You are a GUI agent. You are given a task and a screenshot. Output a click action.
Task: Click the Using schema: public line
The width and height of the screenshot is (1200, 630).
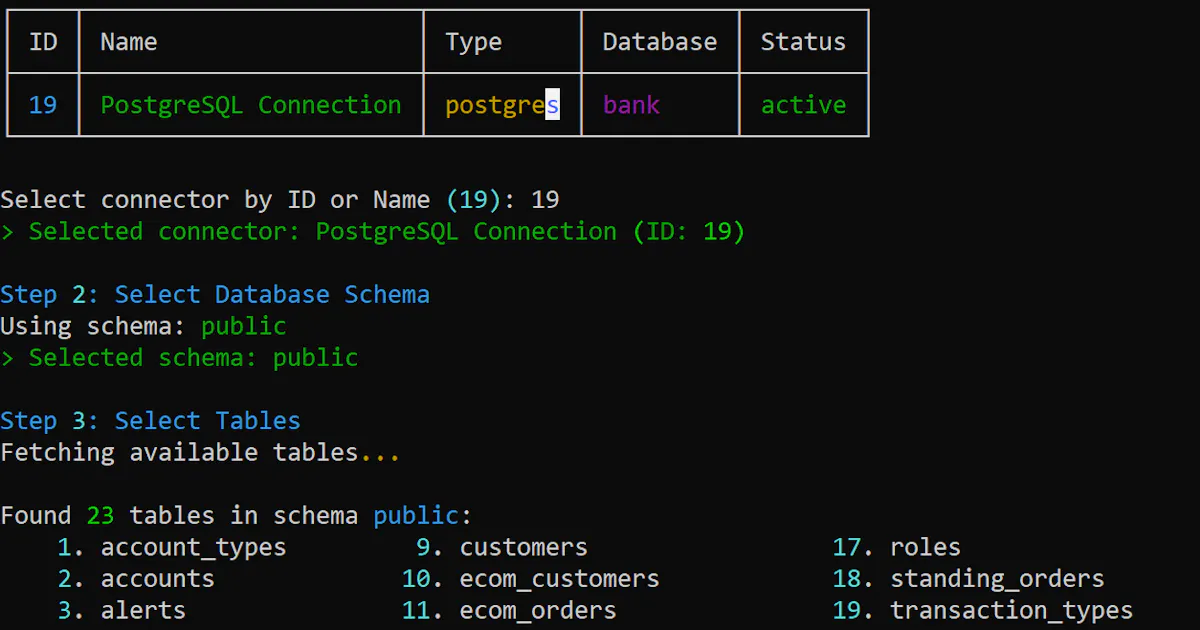(x=143, y=326)
